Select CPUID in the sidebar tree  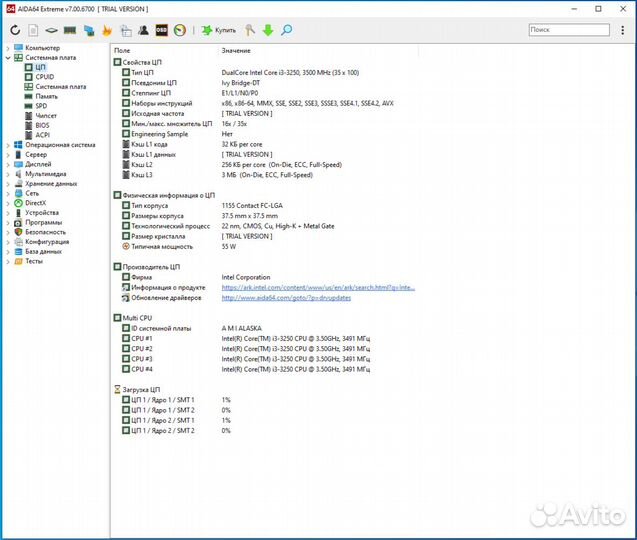[x=44, y=77]
